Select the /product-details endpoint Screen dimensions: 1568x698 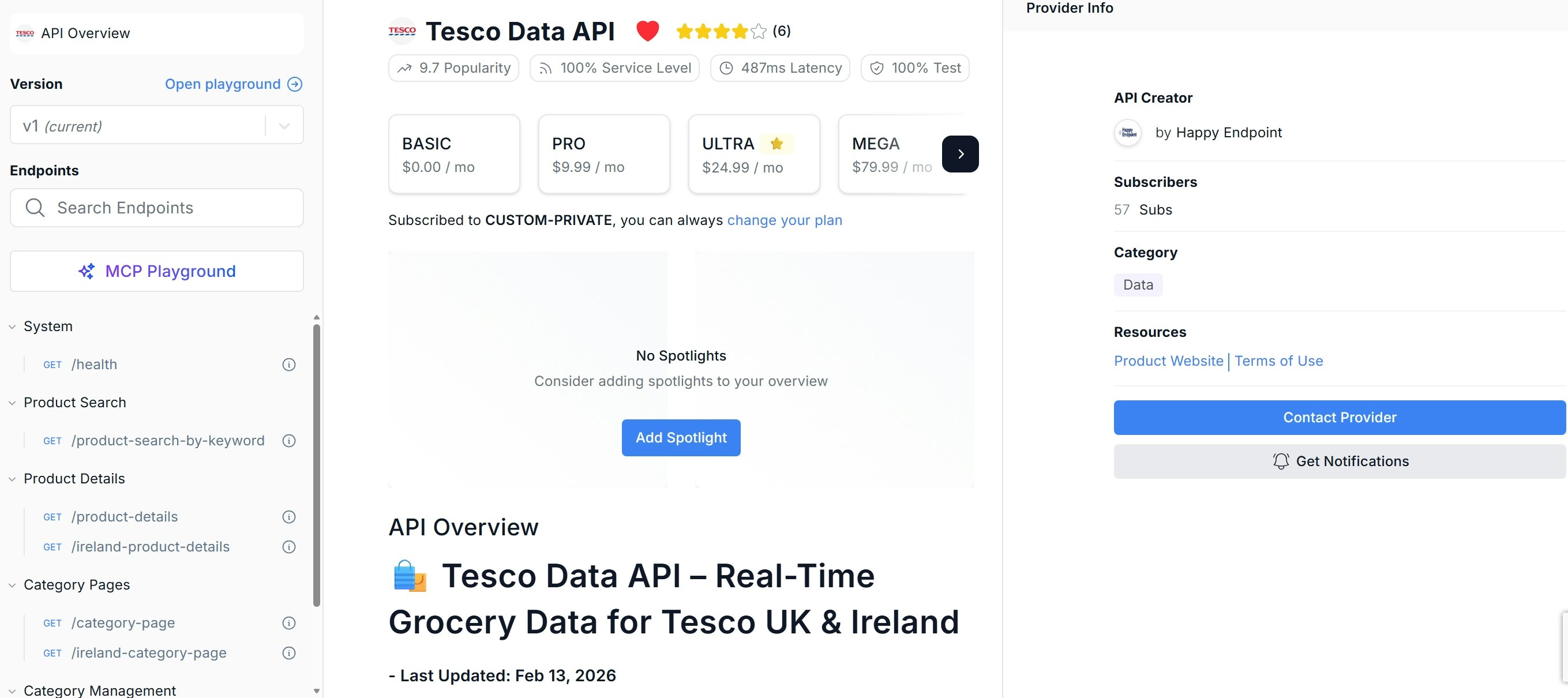(x=123, y=516)
